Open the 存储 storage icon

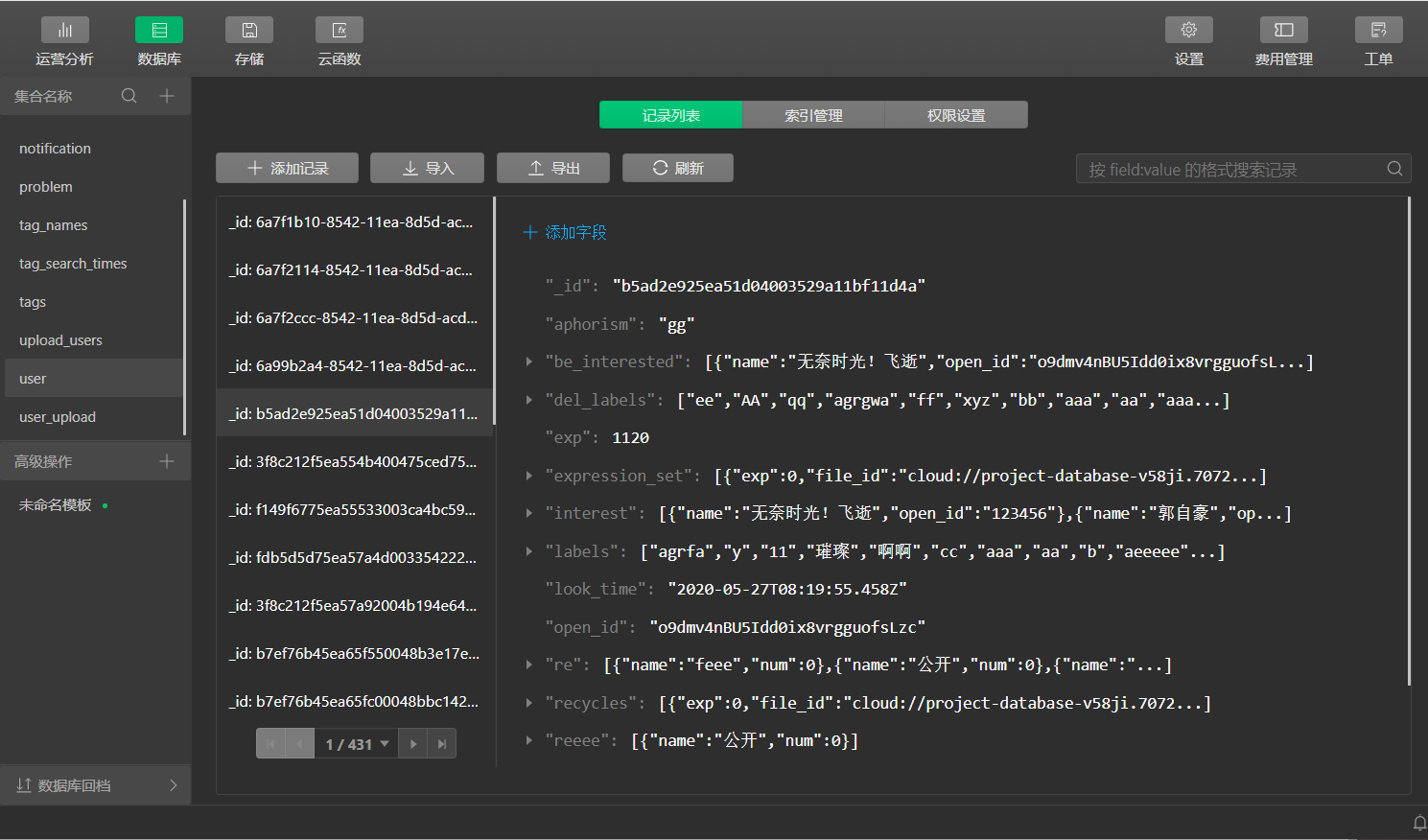(x=249, y=31)
